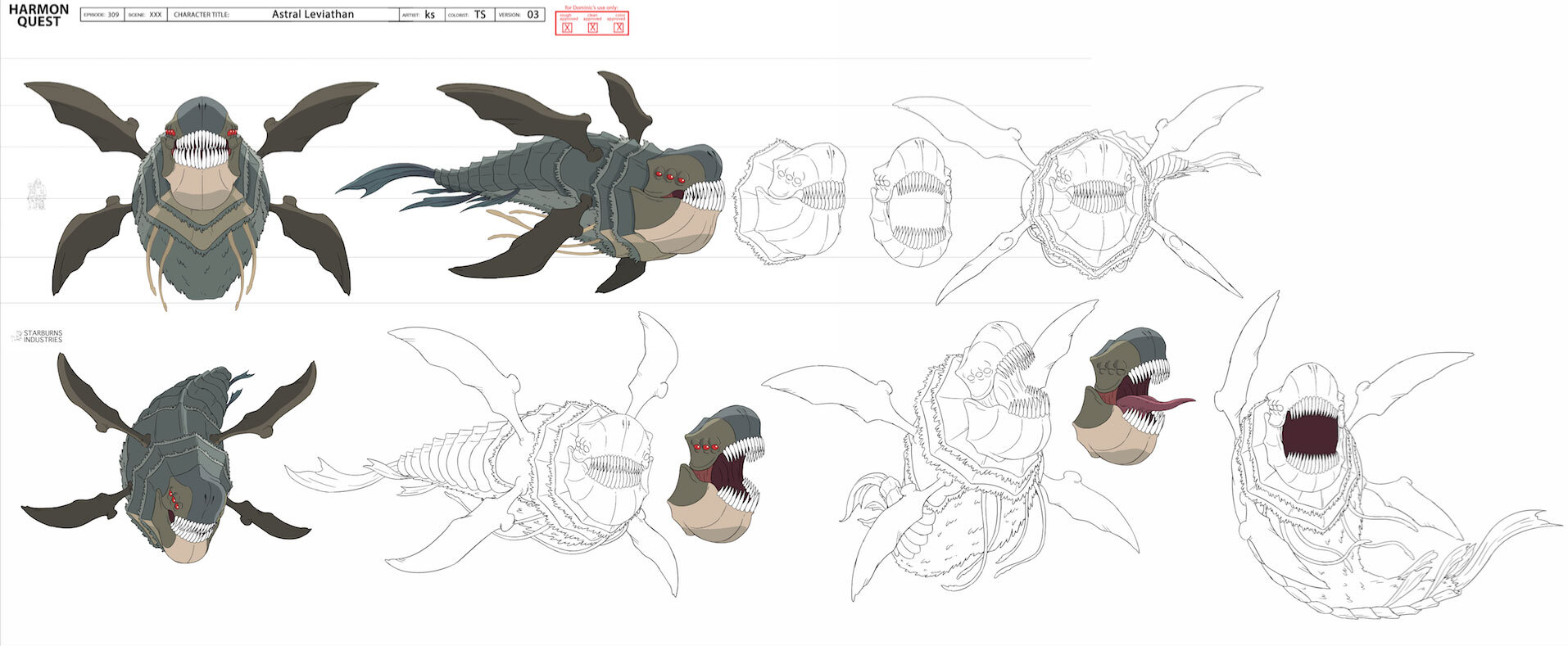Select the colored head with tongue out
The width and height of the screenshot is (1568, 646).
pyautogui.click(x=1132, y=395)
